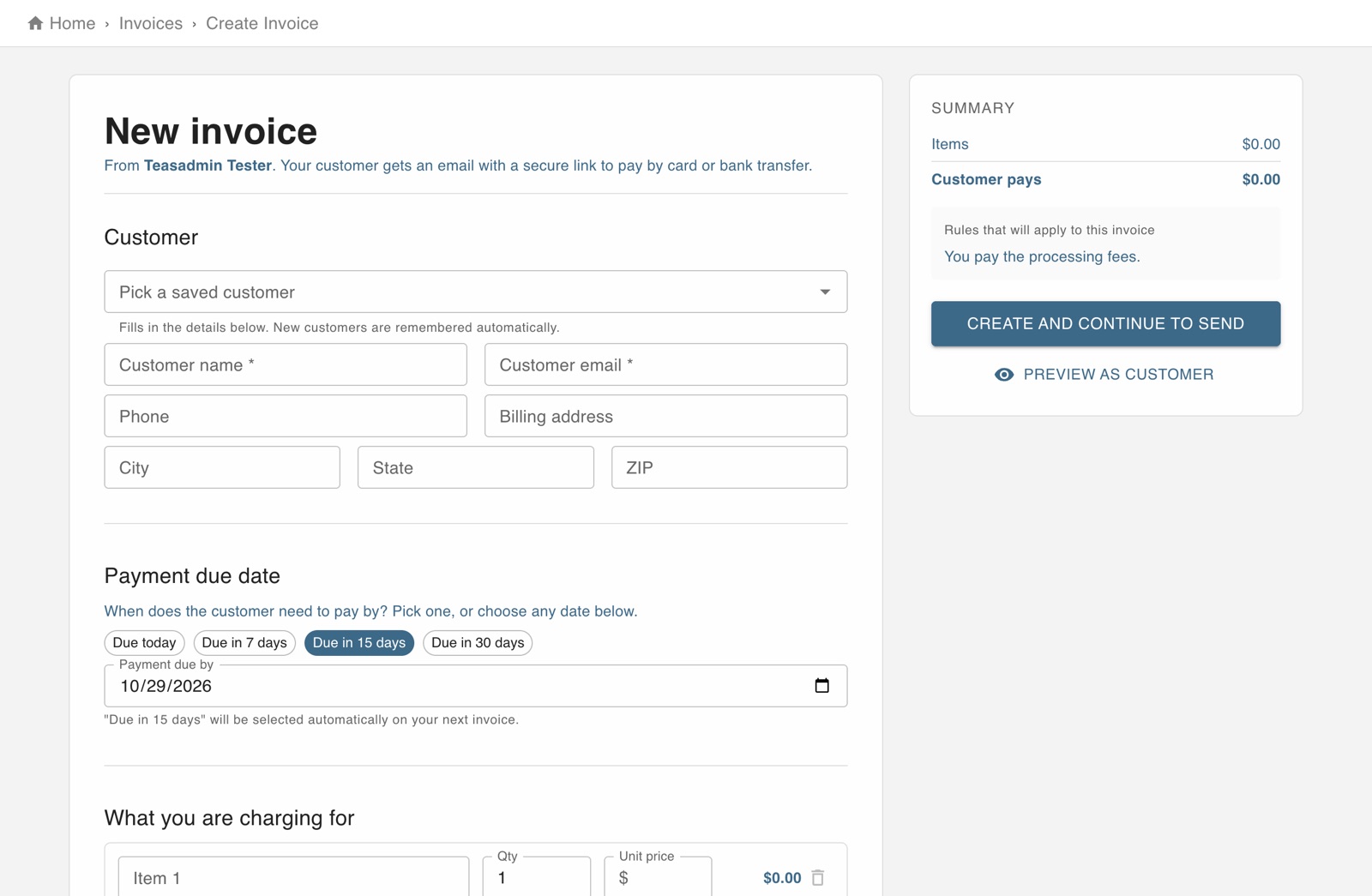
Task: Click the Home house icon in breadcrumb
Action: click(35, 23)
